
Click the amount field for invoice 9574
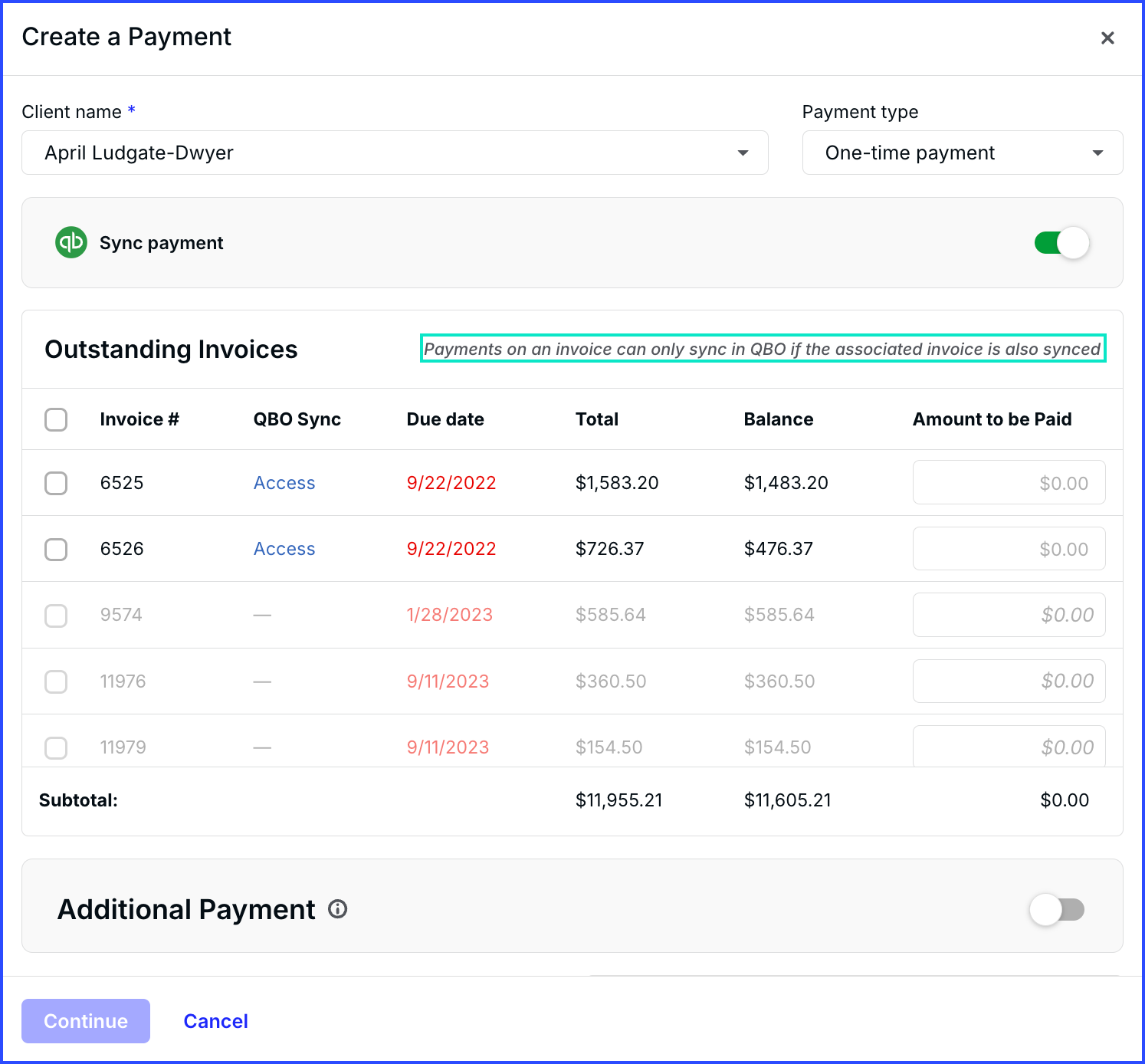1009,615
